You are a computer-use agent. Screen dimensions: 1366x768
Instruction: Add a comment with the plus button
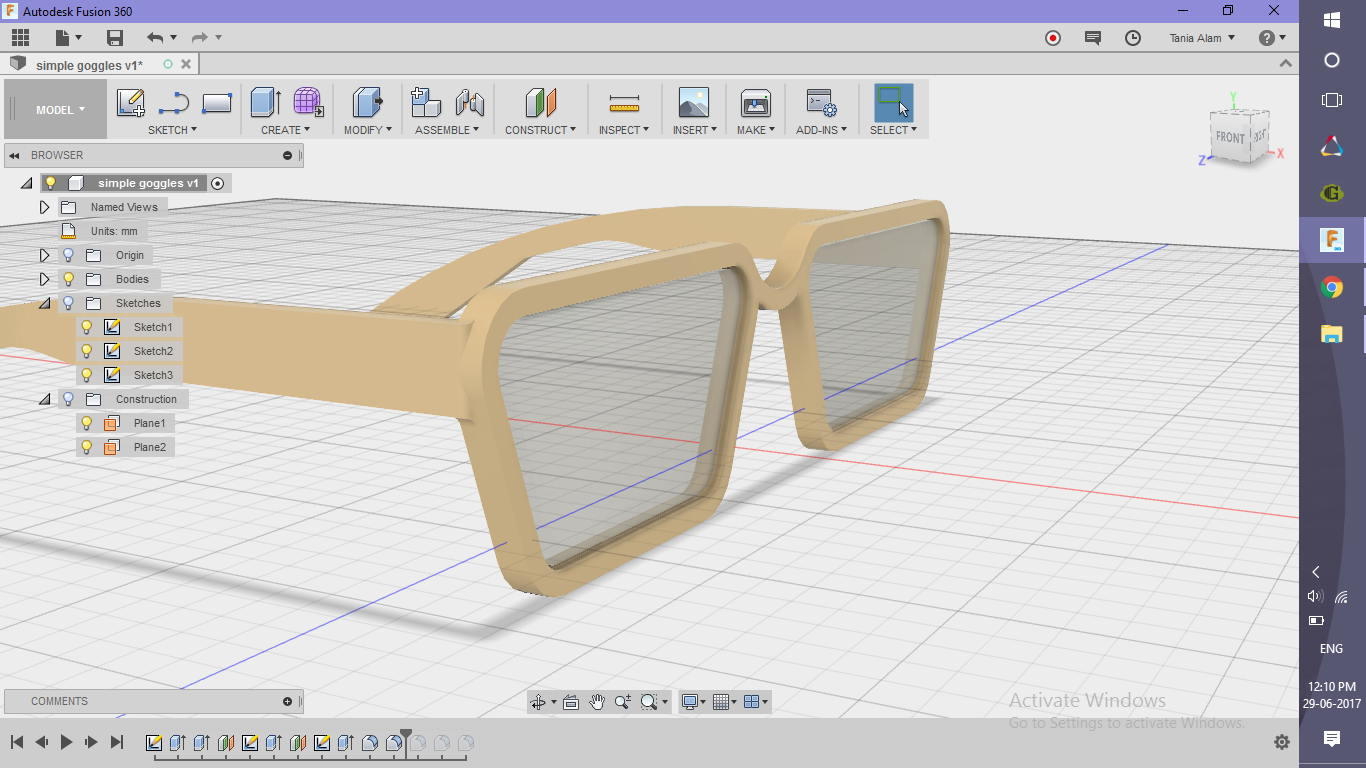288,701
